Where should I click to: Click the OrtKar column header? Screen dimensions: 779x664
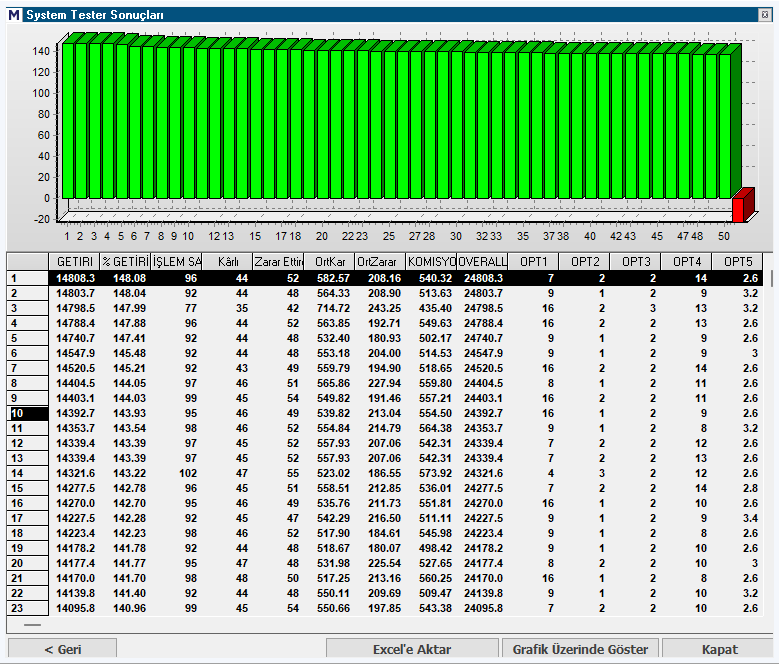tap(329, 262)
